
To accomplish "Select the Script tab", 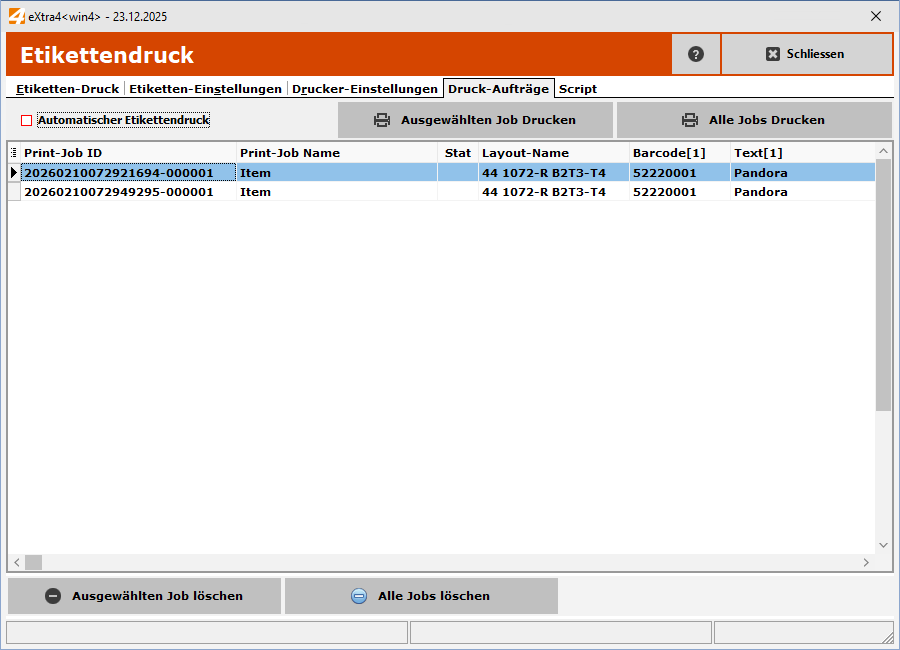I will pos(578,88).
